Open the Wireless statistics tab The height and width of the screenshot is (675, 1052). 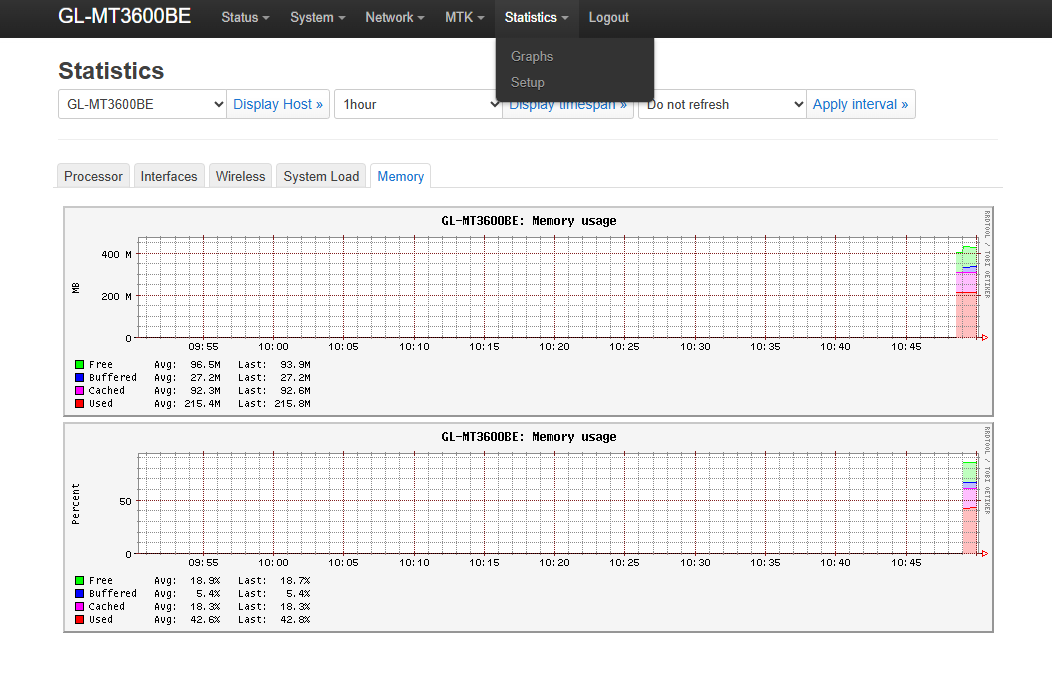[x=240, y=176]
